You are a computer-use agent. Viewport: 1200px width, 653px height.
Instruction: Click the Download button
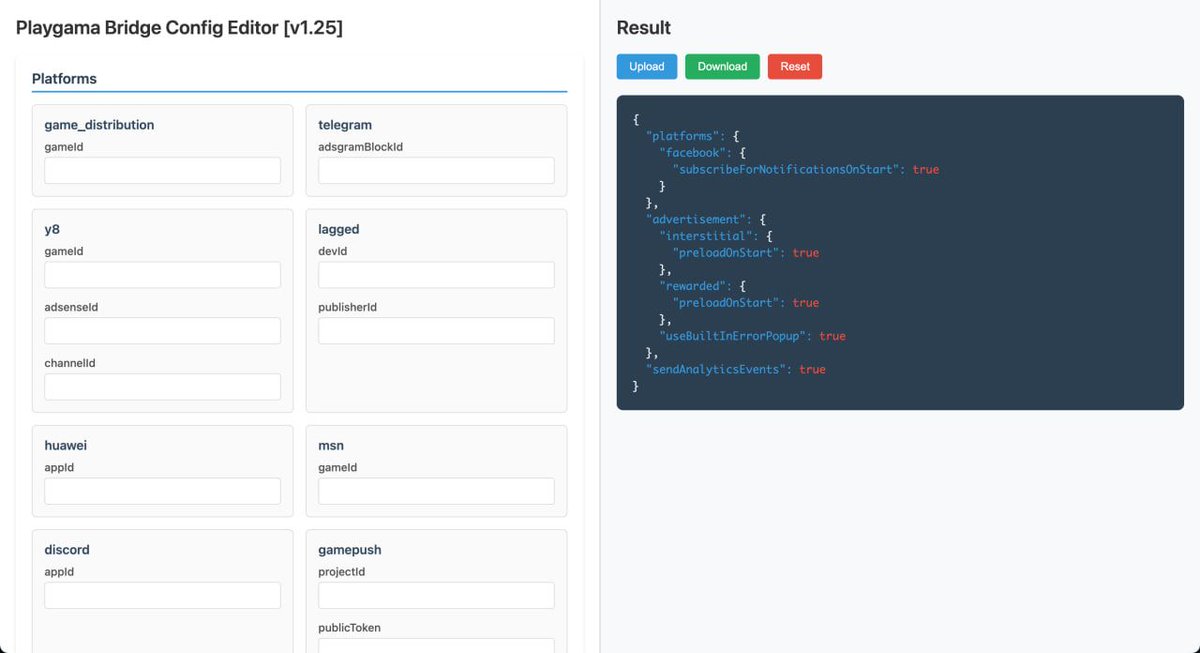point(722,66)
